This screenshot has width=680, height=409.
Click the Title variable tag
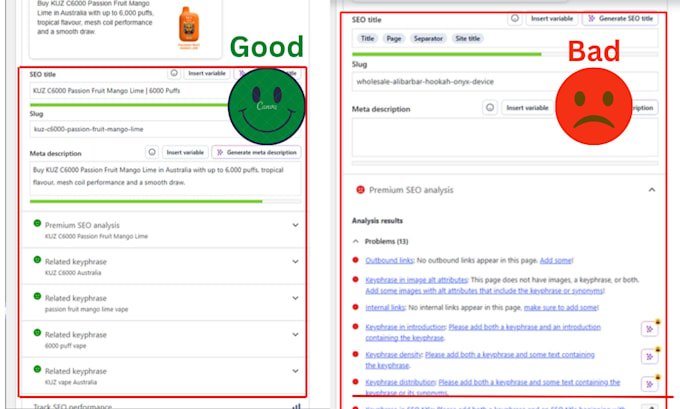coord(367,38)
